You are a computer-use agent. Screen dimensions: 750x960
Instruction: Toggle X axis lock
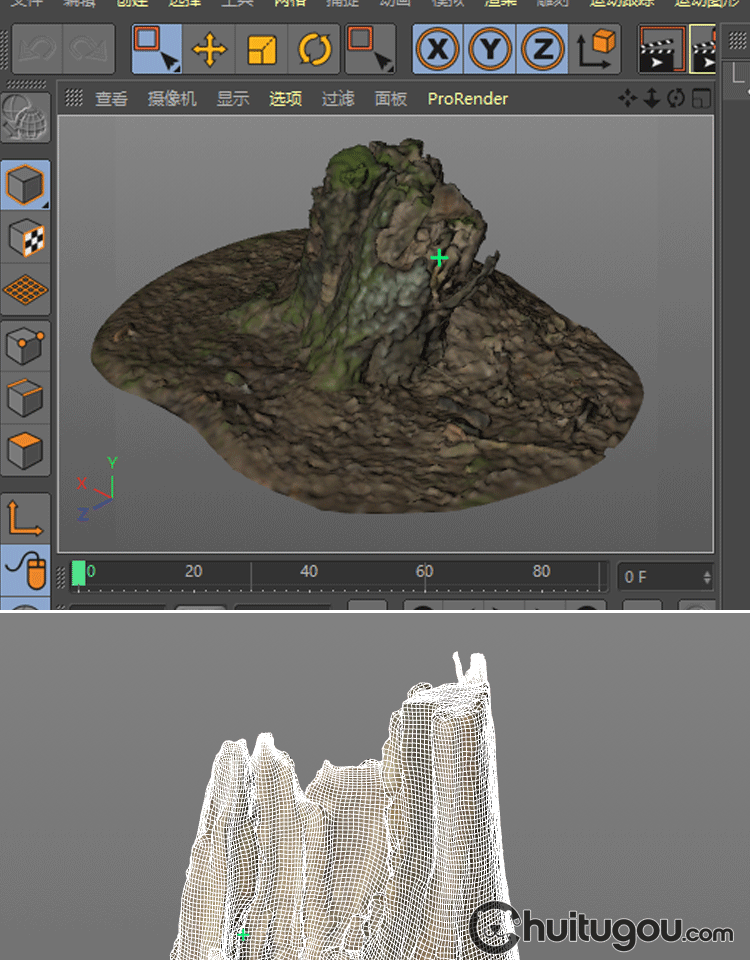[x=438, y=49]
